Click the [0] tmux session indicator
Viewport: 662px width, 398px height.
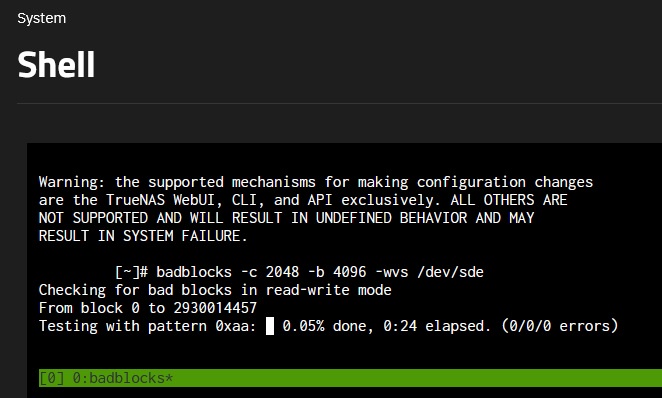51,378
